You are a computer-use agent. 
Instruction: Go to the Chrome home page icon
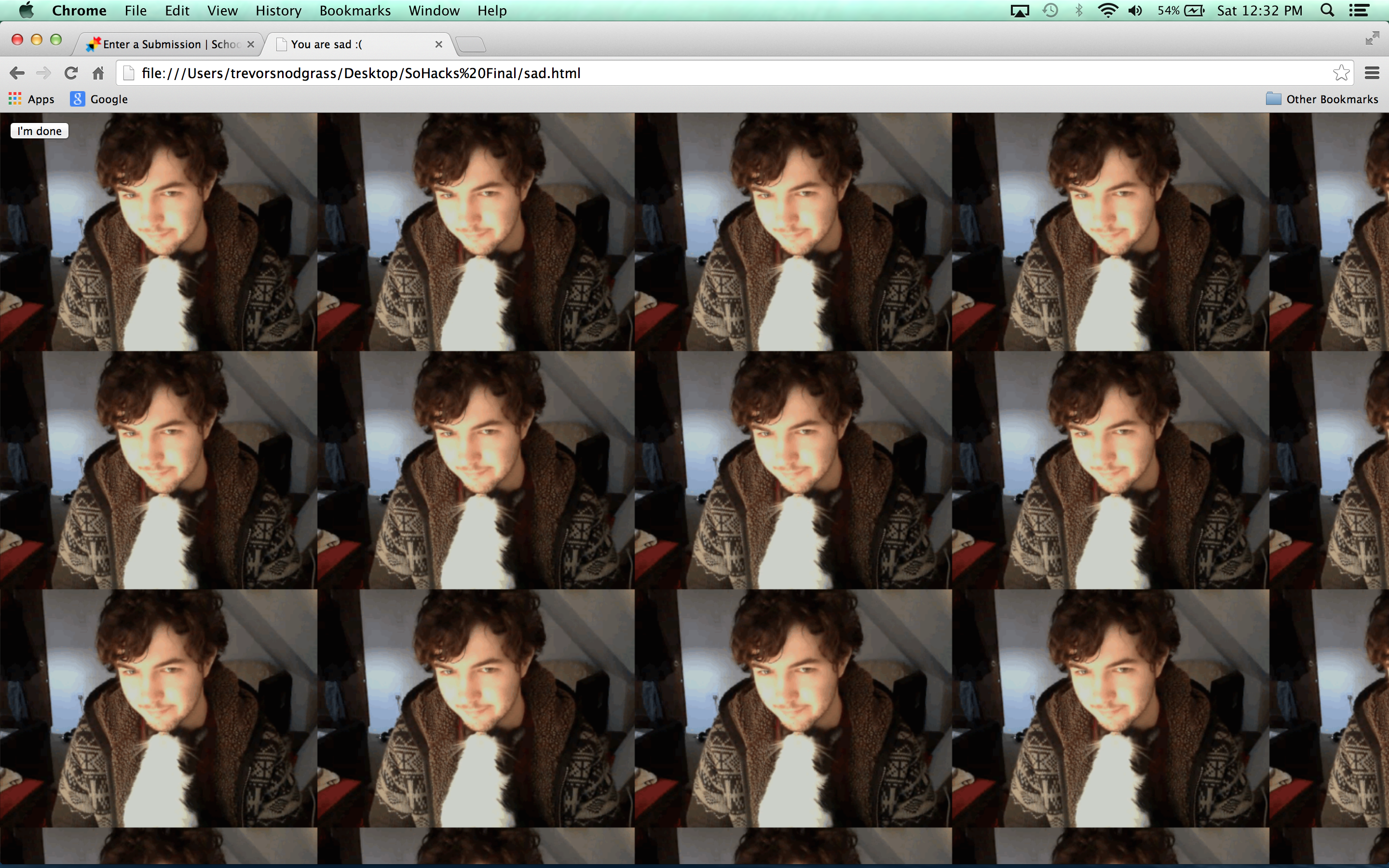pos(98,73)
